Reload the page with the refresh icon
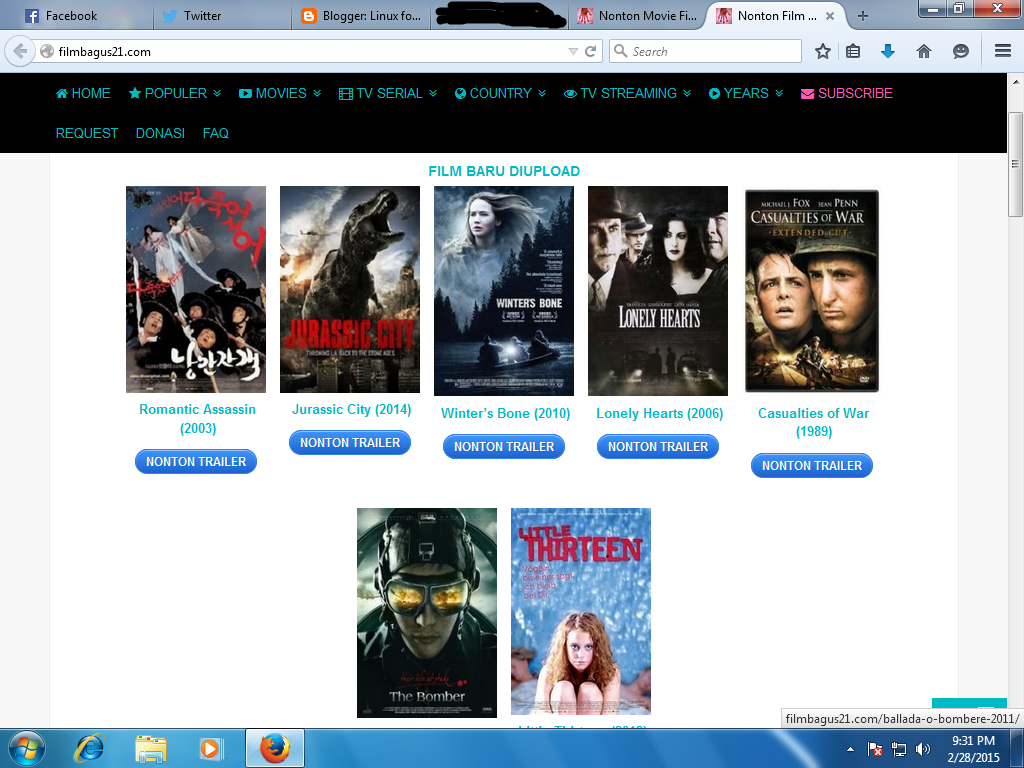Screen dimensions: 1024x768 (x=590, y=51)
